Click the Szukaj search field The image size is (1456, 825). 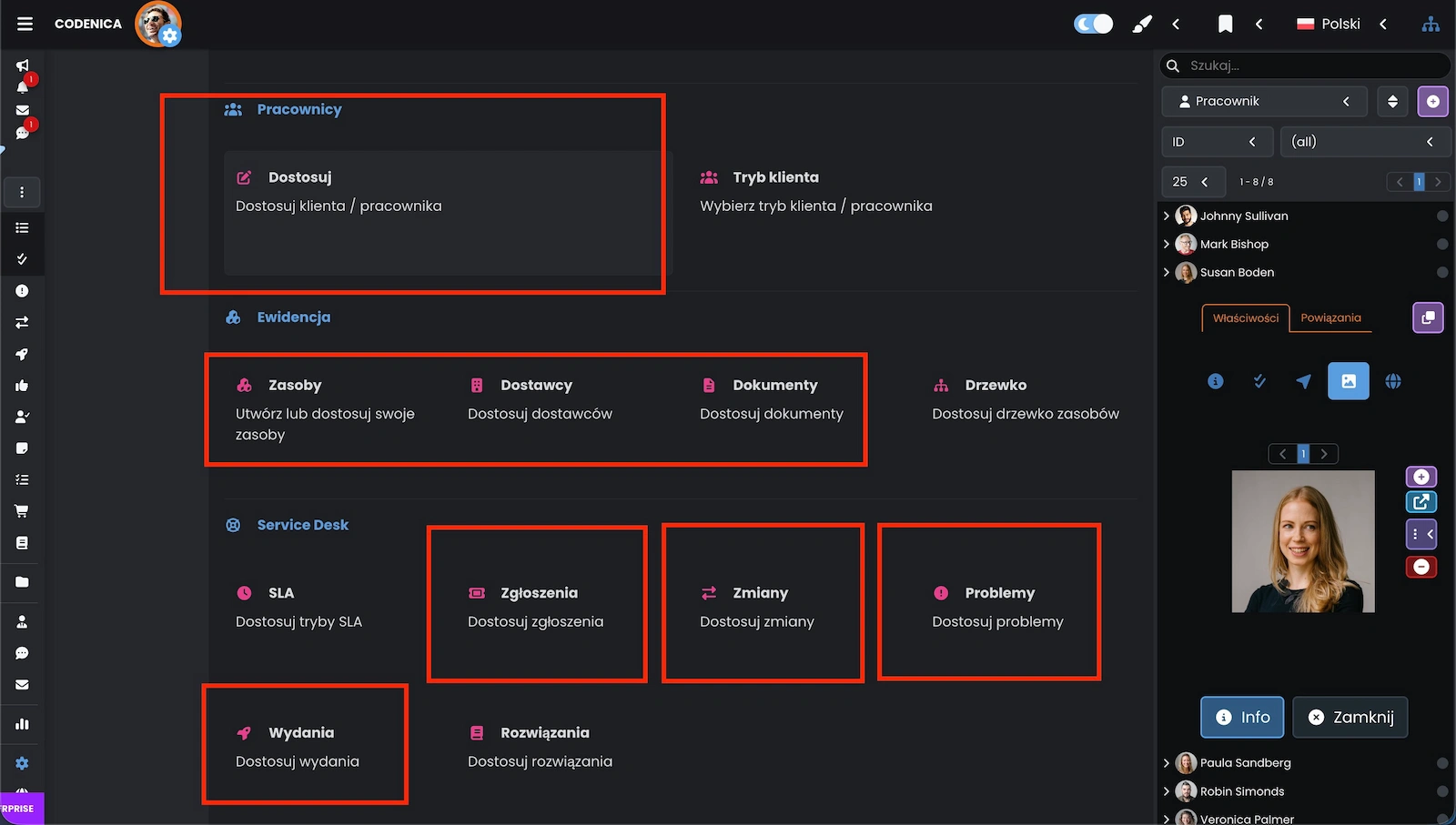(x=1304, y=65)
